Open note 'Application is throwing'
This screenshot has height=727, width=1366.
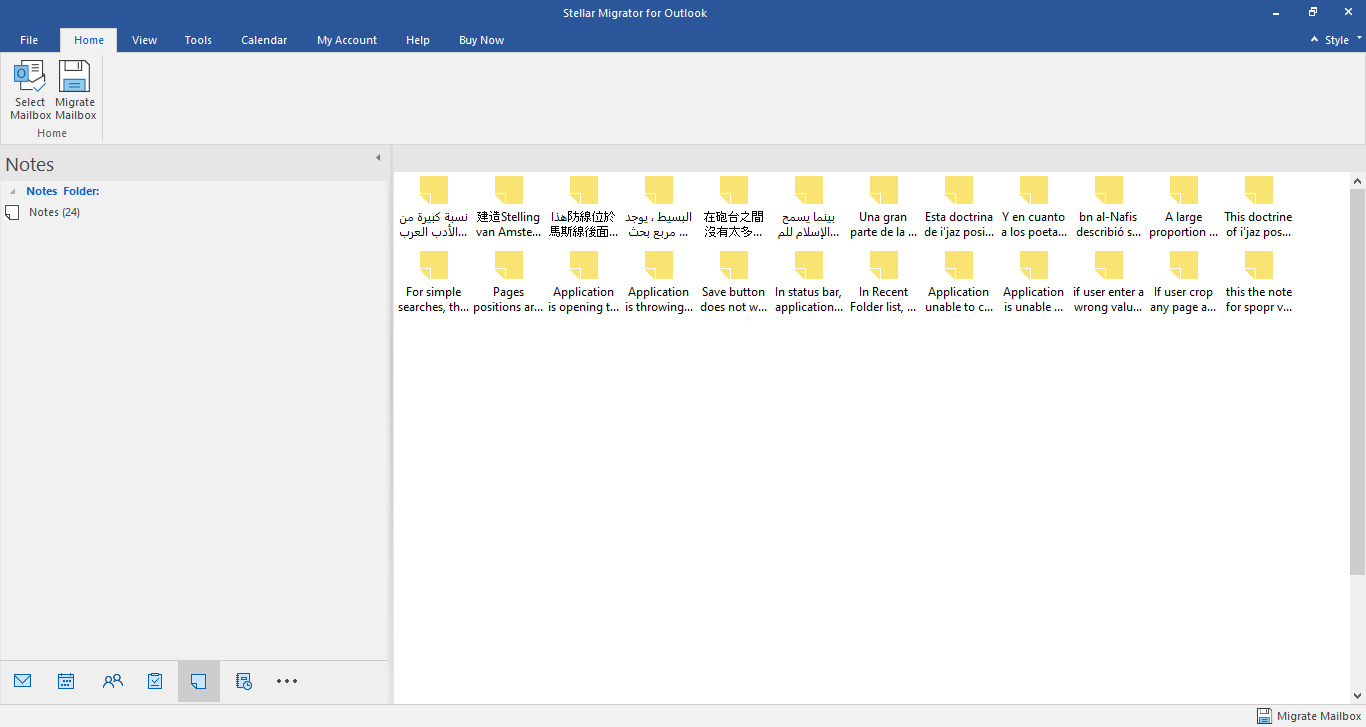coord(658,283)
